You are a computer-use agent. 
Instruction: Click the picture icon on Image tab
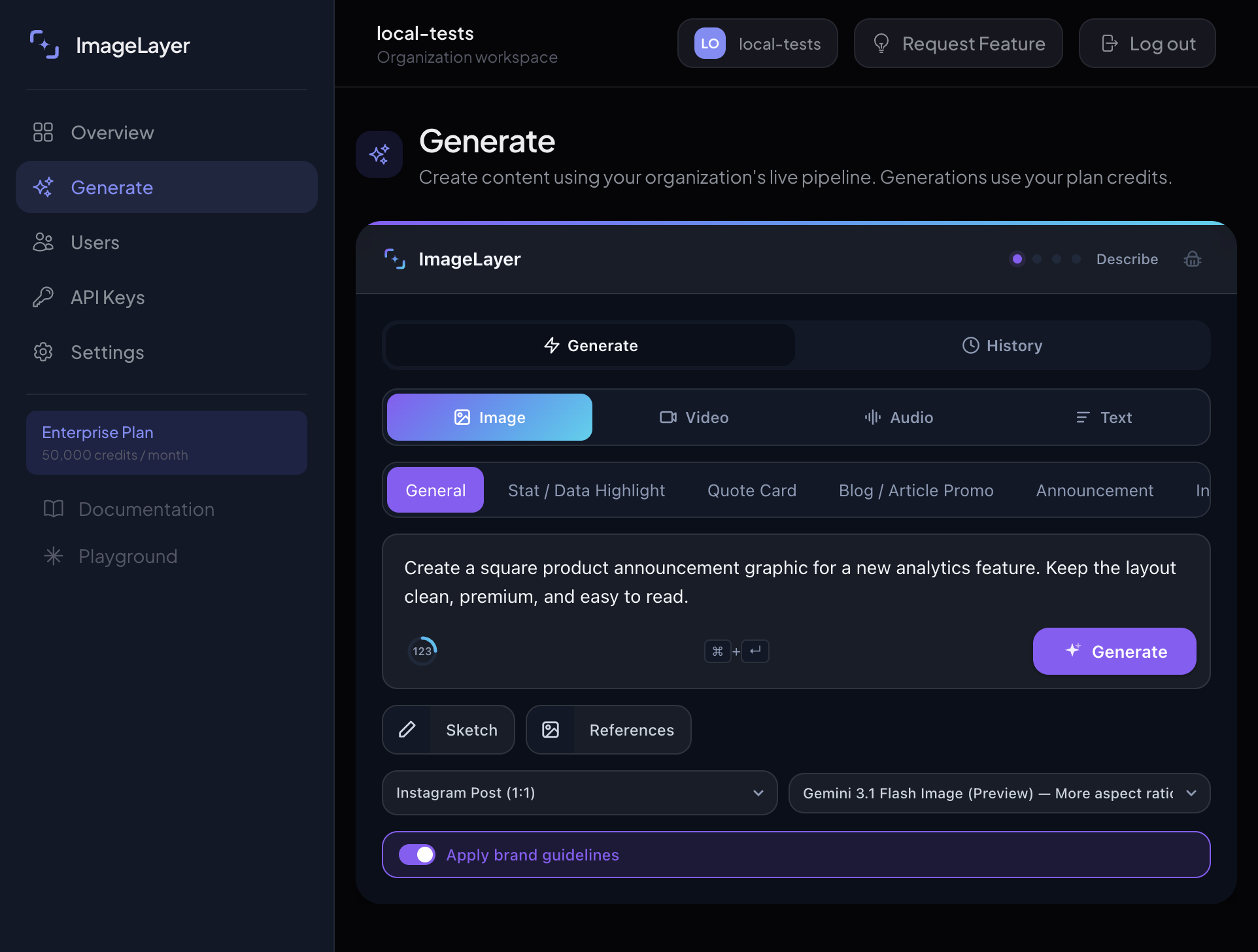[x=462, y=417]
